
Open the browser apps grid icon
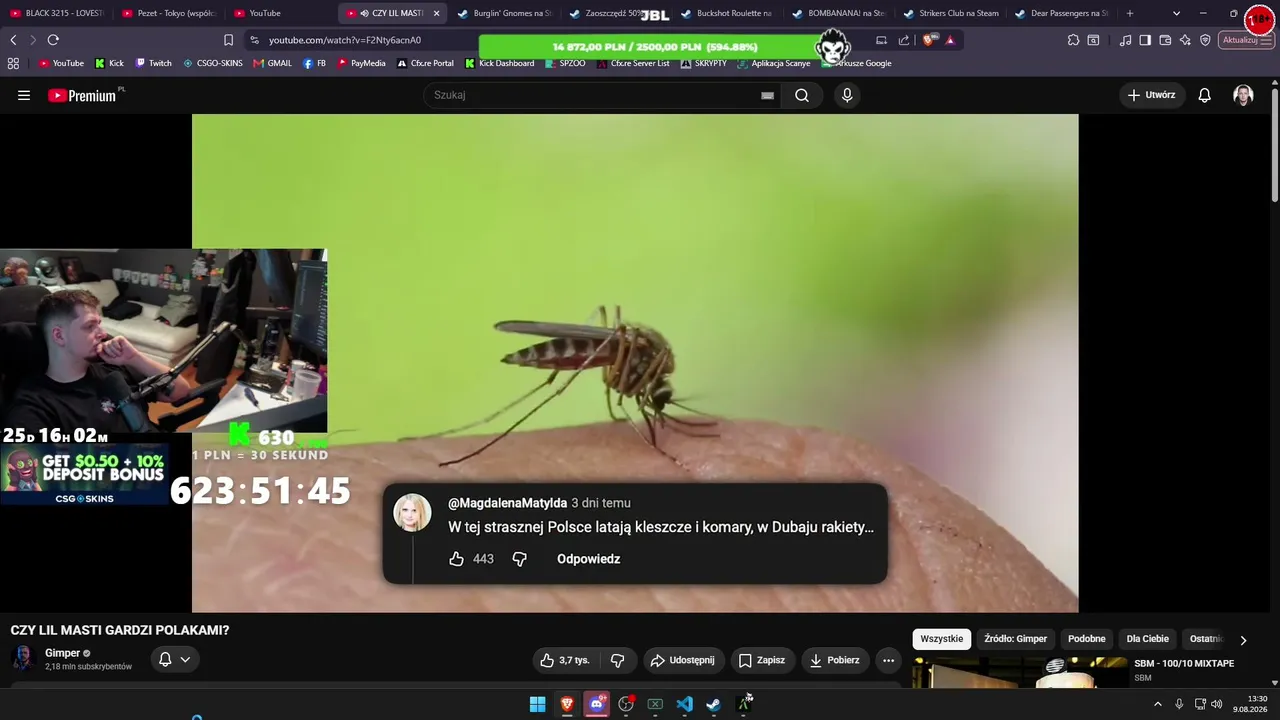coord(13,63)
